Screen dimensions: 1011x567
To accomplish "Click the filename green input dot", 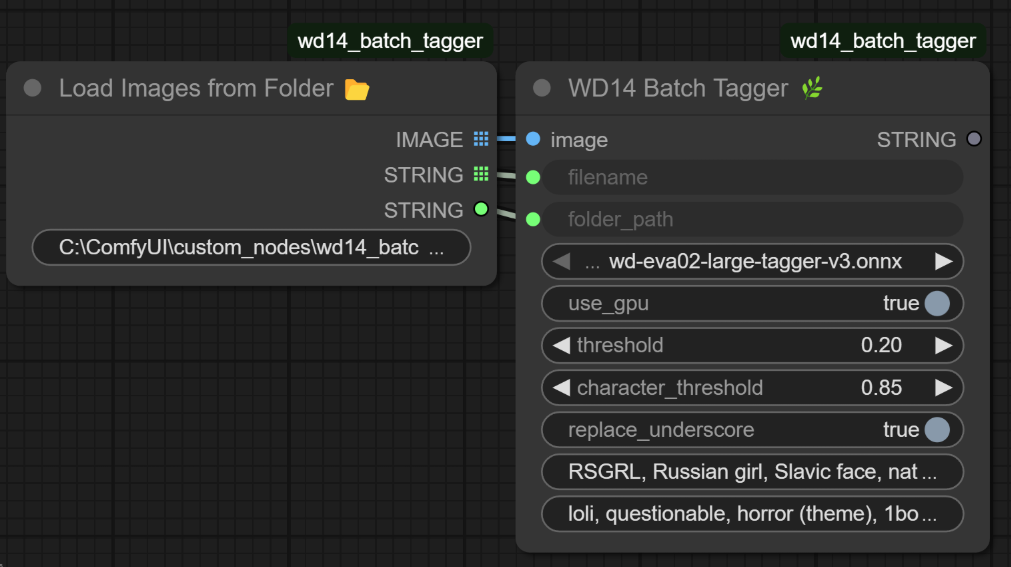I will click(533, 177).
